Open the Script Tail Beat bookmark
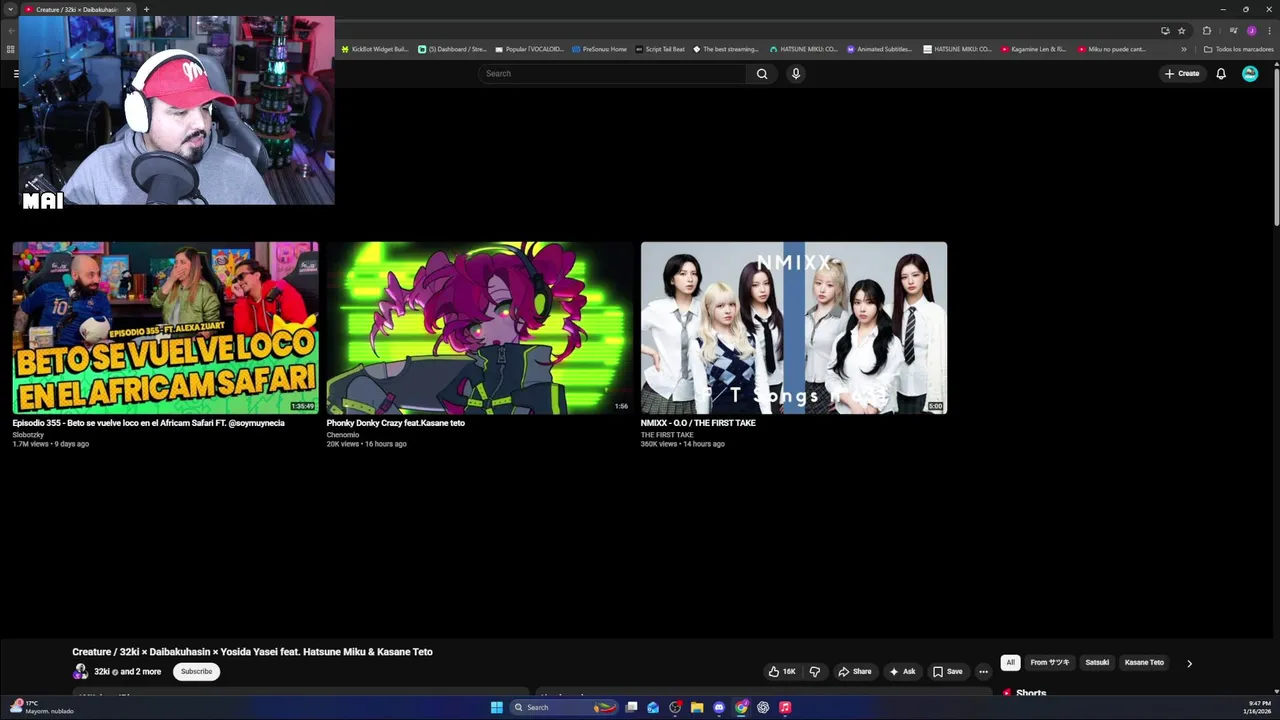Screen dimensions: 1280x720 click(x=660, y=49)
